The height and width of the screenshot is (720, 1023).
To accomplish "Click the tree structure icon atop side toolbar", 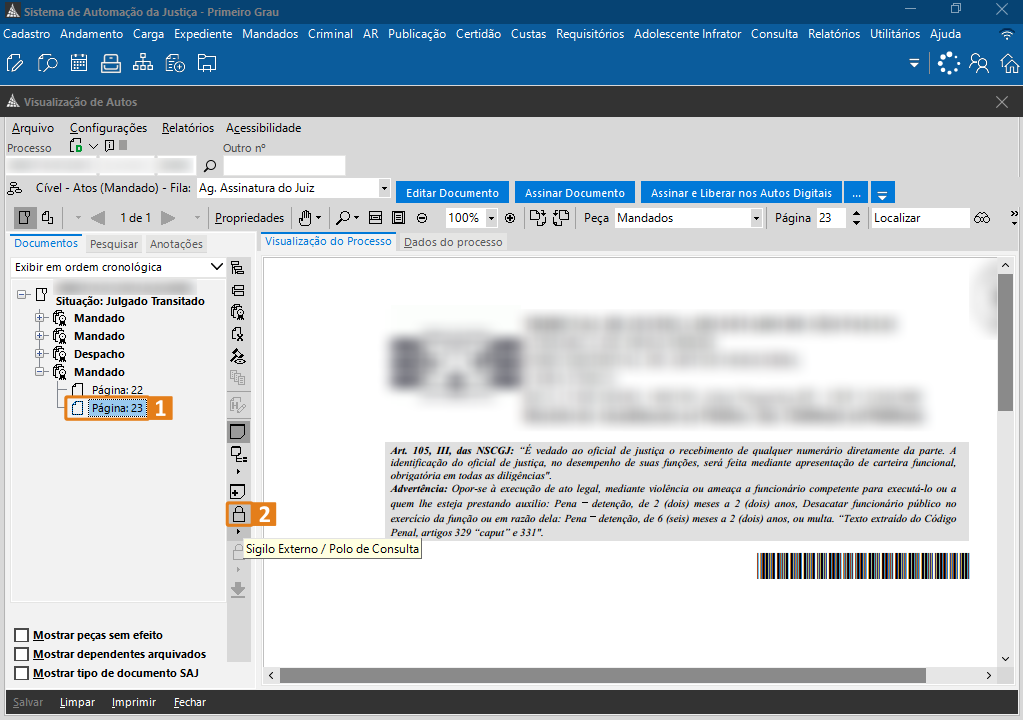I will click(x=237, y=267).
